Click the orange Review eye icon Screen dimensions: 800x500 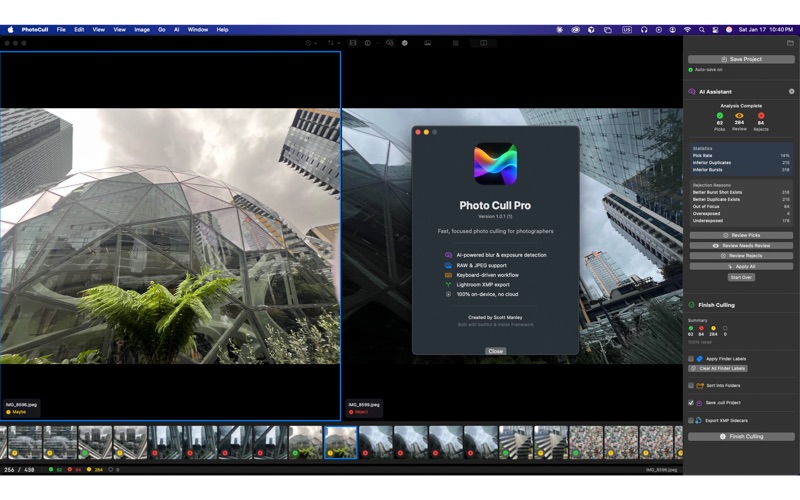pyautogui.click(x=739, y=116)
